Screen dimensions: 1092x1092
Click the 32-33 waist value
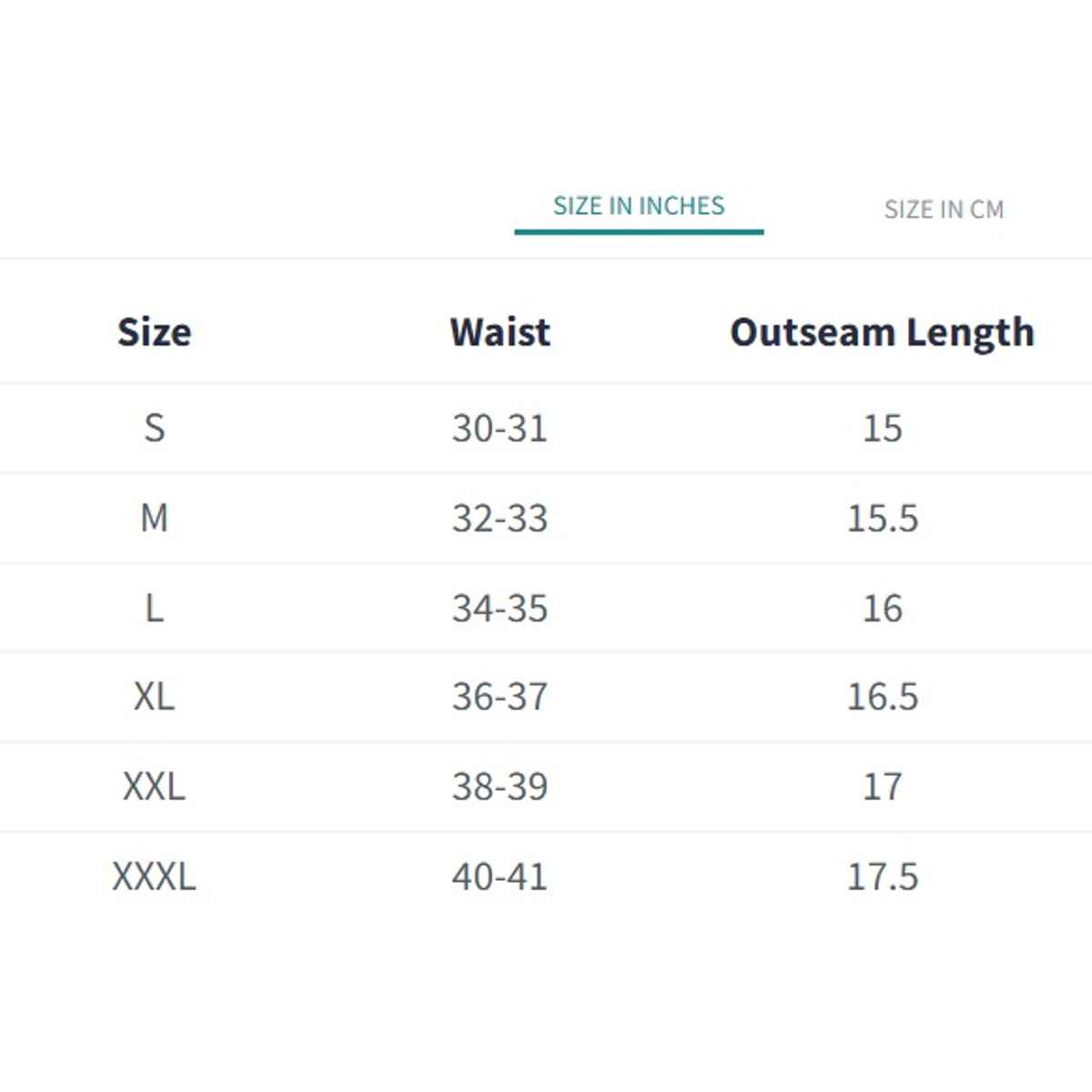[500, 518]
